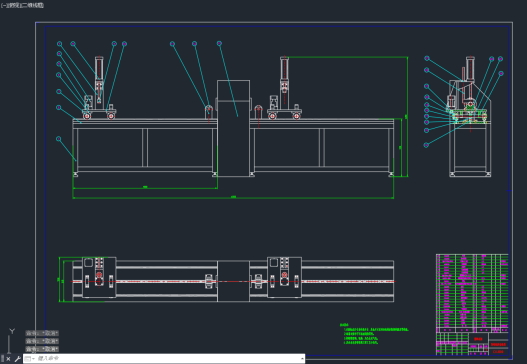Close the command line window
The image size is (527, 364).
click(8, 359)
